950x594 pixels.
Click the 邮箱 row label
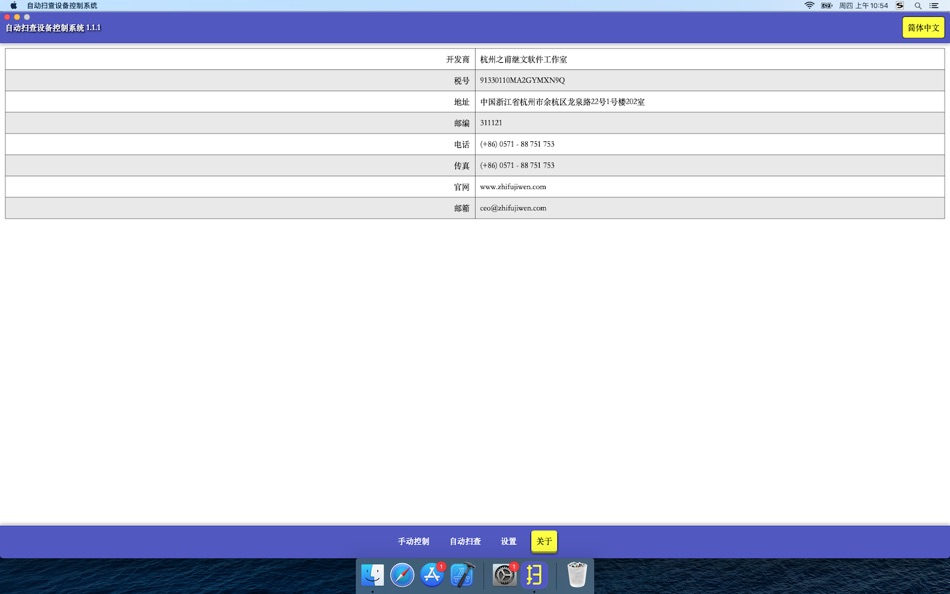click(x=462, y=208)
